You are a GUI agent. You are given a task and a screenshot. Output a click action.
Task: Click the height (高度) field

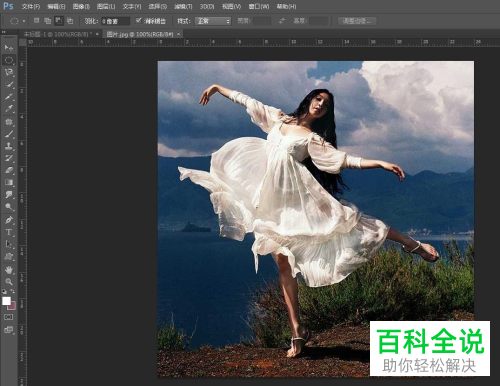(x=319, y=21)
